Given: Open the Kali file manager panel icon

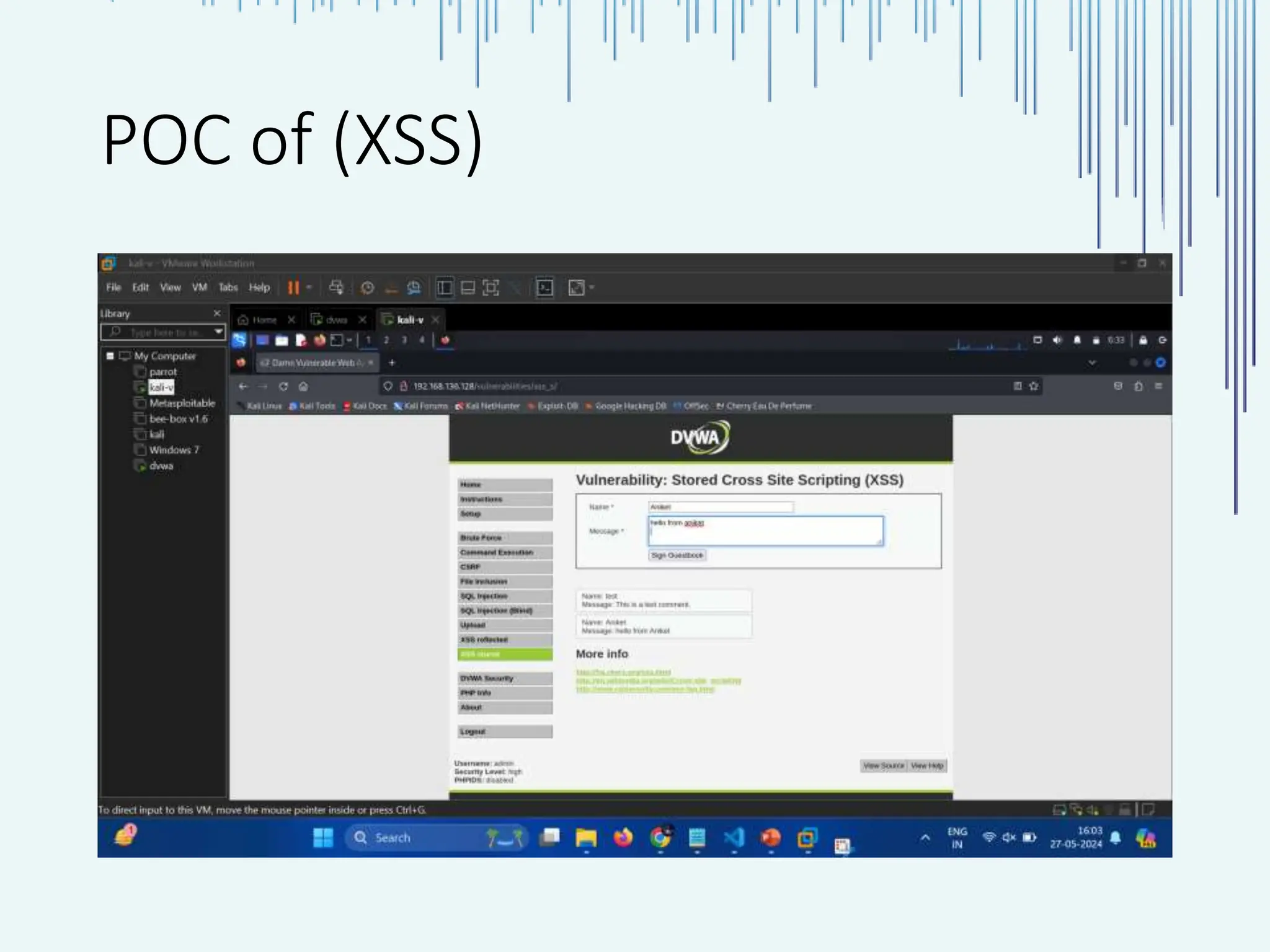Looking at the screenshot, I should coord(282,340).
